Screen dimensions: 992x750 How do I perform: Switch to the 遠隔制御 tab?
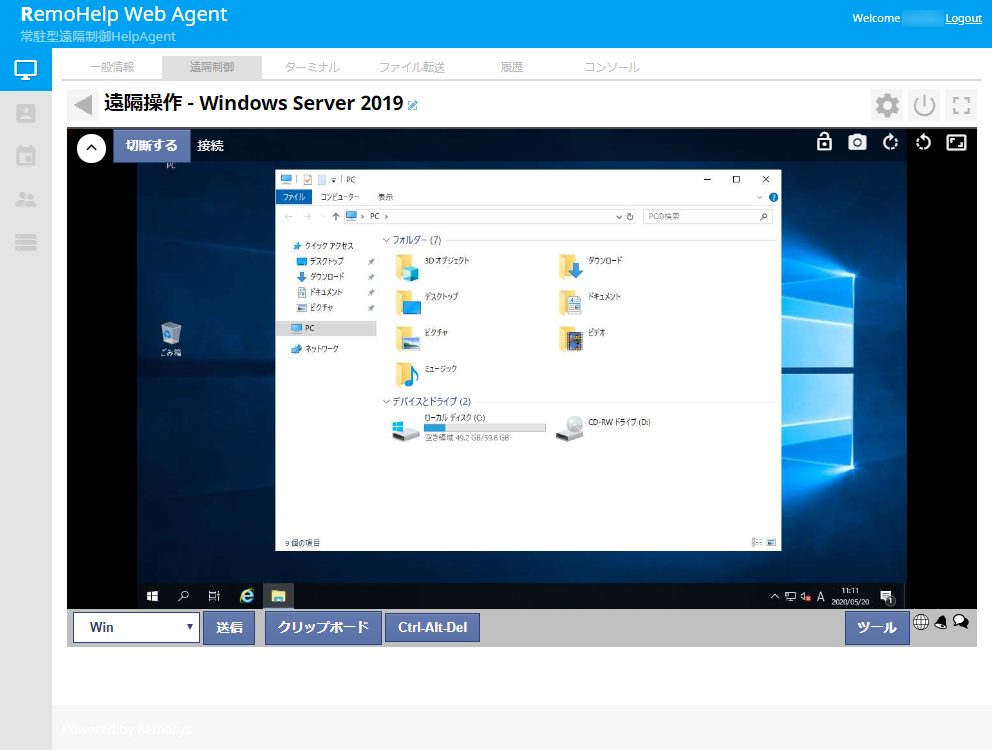click(x=212, y=67)
